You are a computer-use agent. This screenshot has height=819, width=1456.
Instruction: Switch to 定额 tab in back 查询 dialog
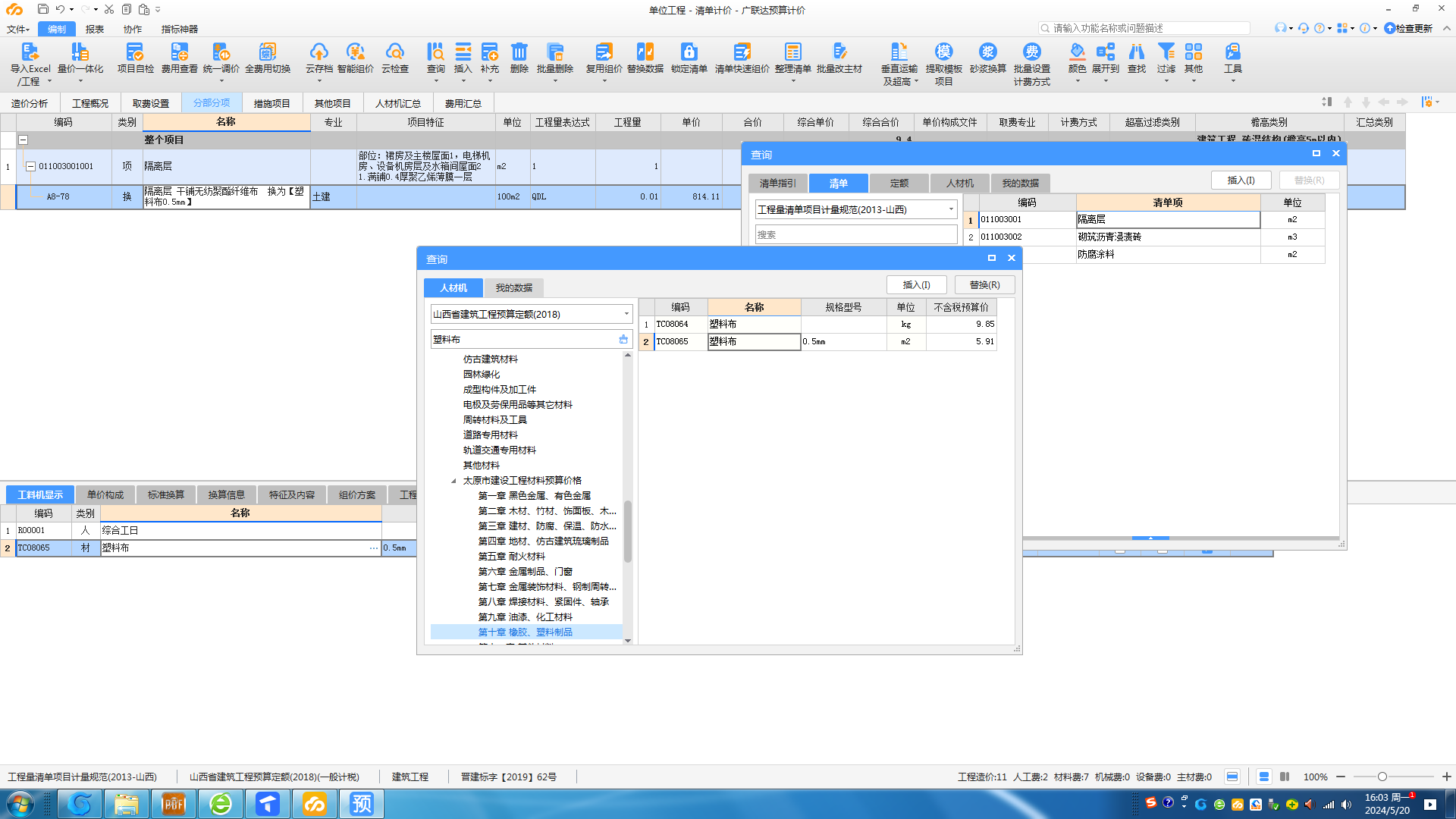899,183
